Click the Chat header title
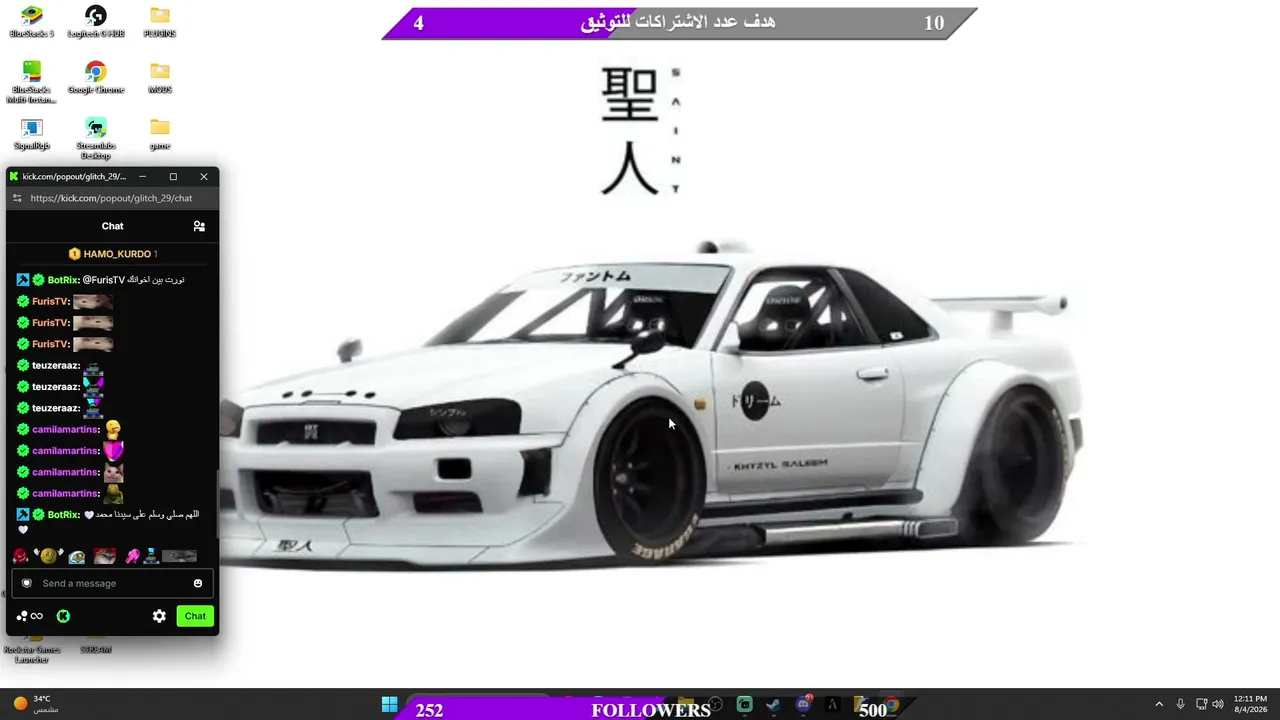The image size is (1280, 720). click(x=112, y=226)
